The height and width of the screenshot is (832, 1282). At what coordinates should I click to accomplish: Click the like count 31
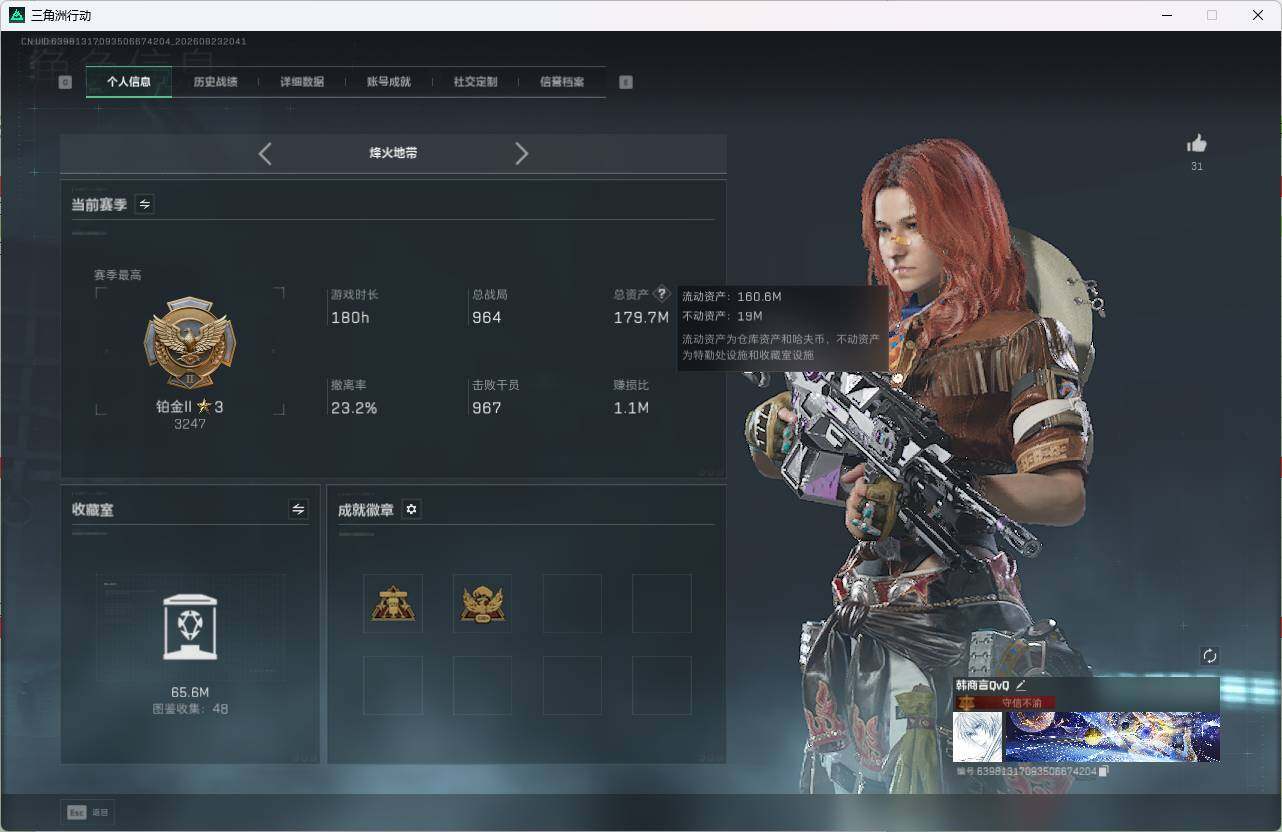pyautogui.click(x=1197, y=166)
